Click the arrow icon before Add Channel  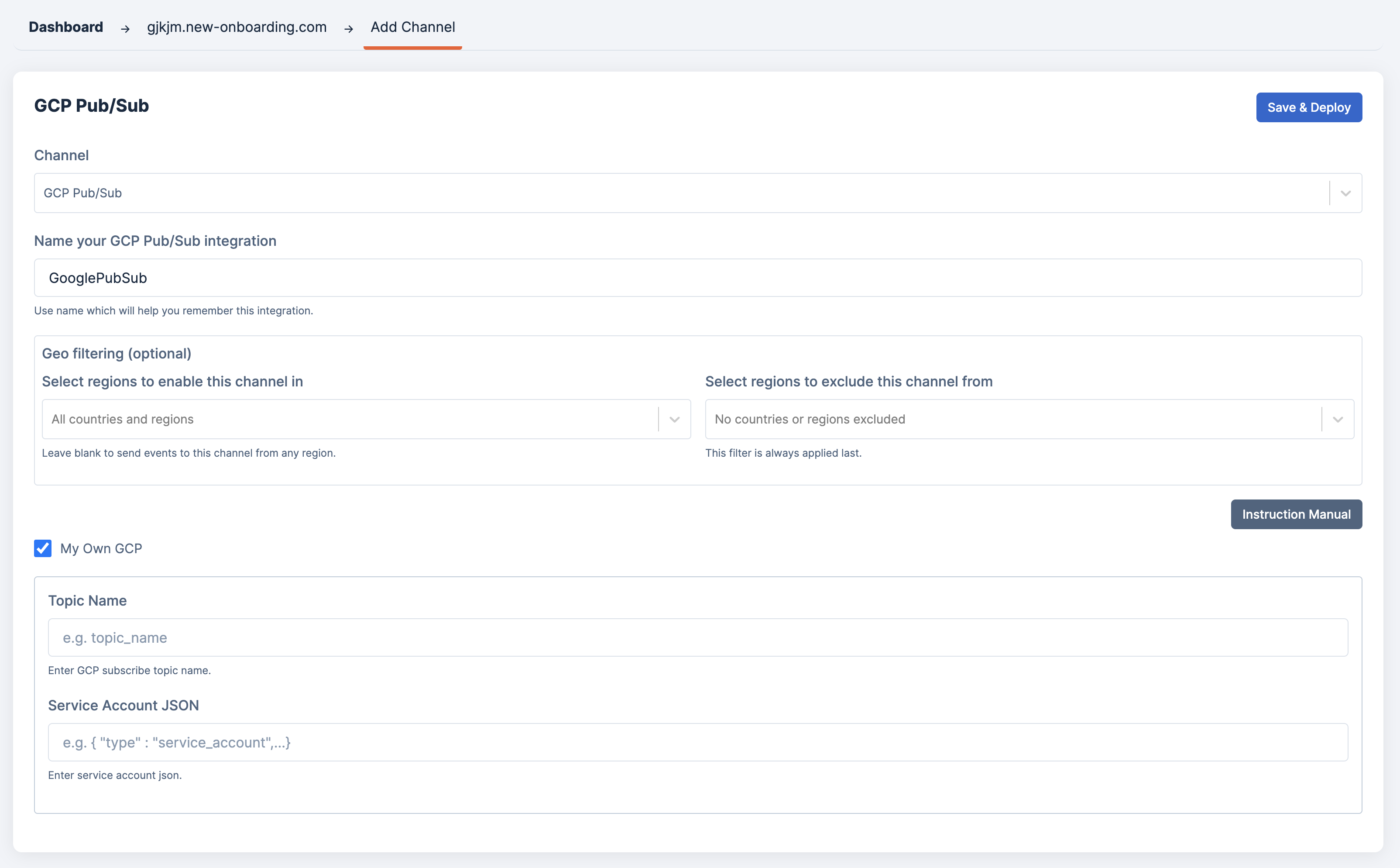point(348,29)
